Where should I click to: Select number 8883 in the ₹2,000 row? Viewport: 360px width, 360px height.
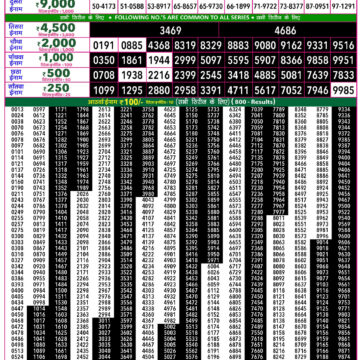[238, 45]
